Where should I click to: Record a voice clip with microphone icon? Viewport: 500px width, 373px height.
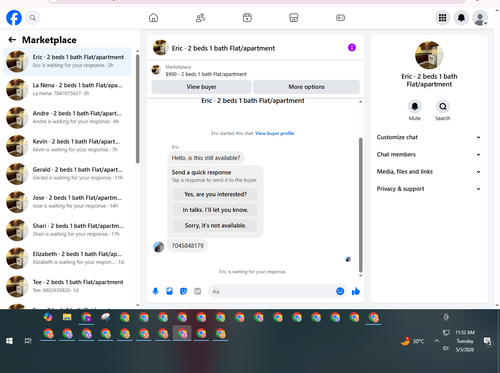tap(155, 291)
